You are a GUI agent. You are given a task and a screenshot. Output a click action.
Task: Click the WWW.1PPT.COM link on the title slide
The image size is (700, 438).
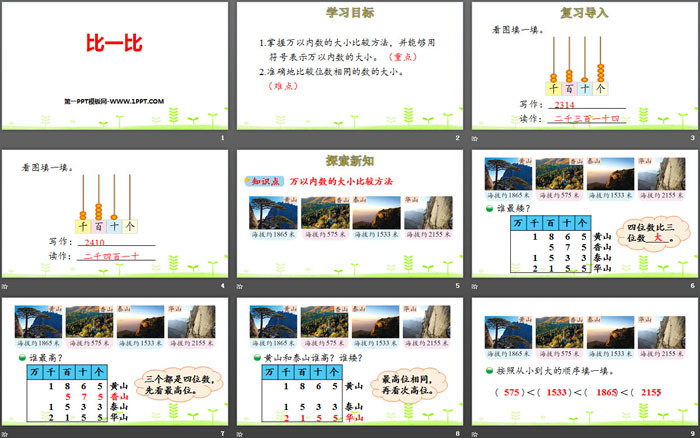111,101
